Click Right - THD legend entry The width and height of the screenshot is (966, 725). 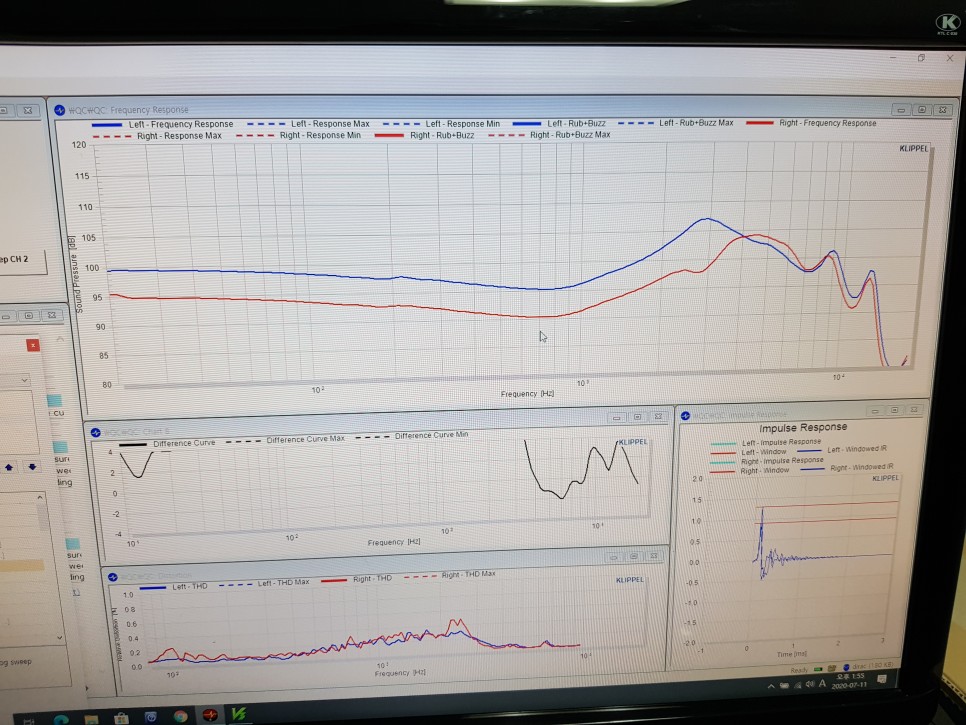coord(357,579)
